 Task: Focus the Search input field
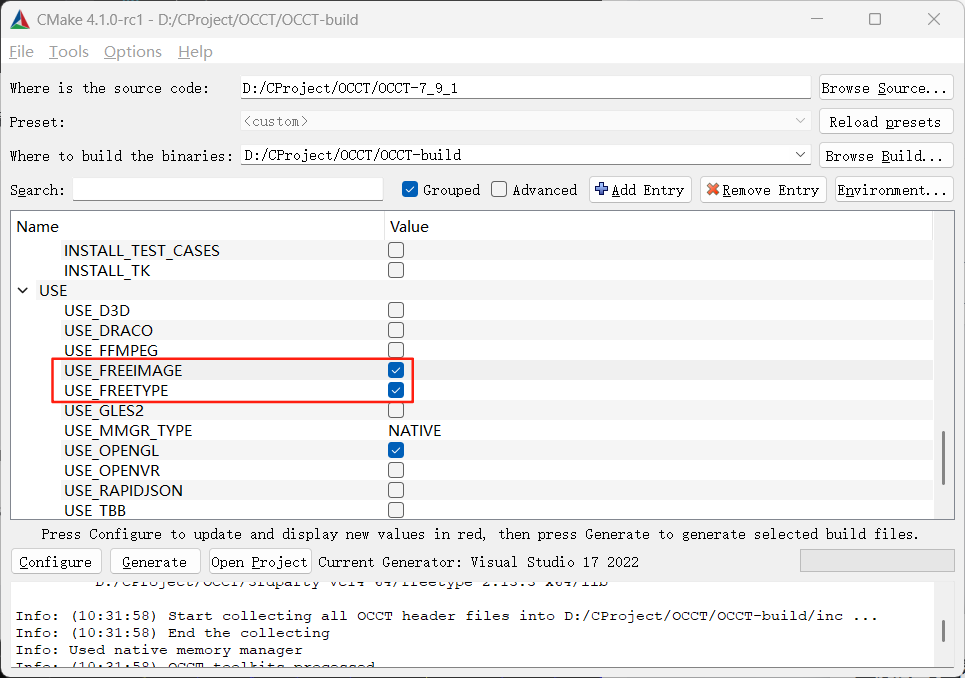point(228,189)
